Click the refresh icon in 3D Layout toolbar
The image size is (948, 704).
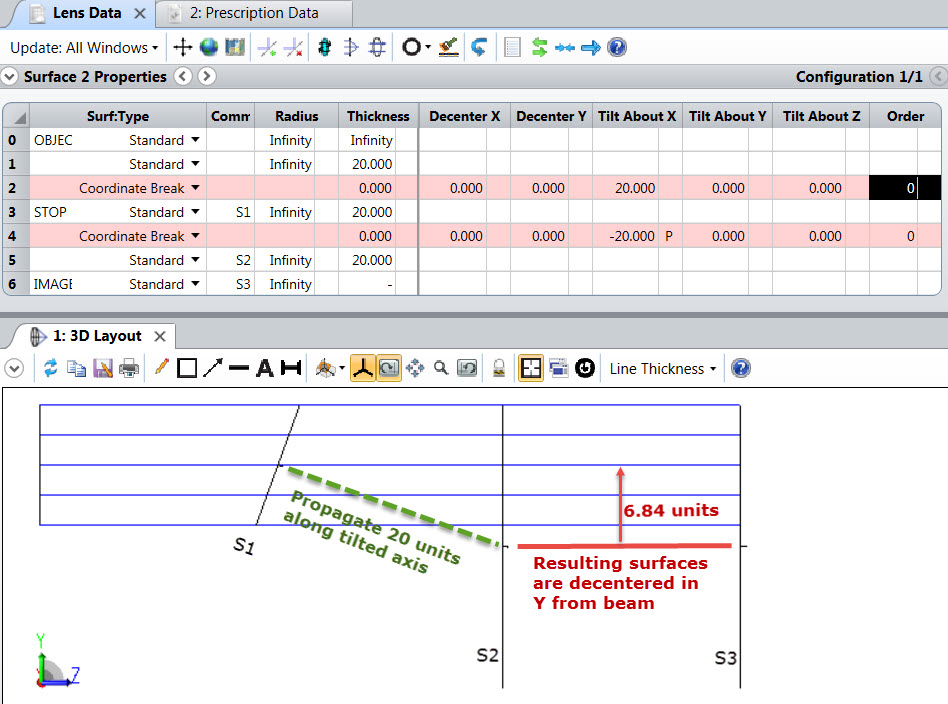[51, 368]
